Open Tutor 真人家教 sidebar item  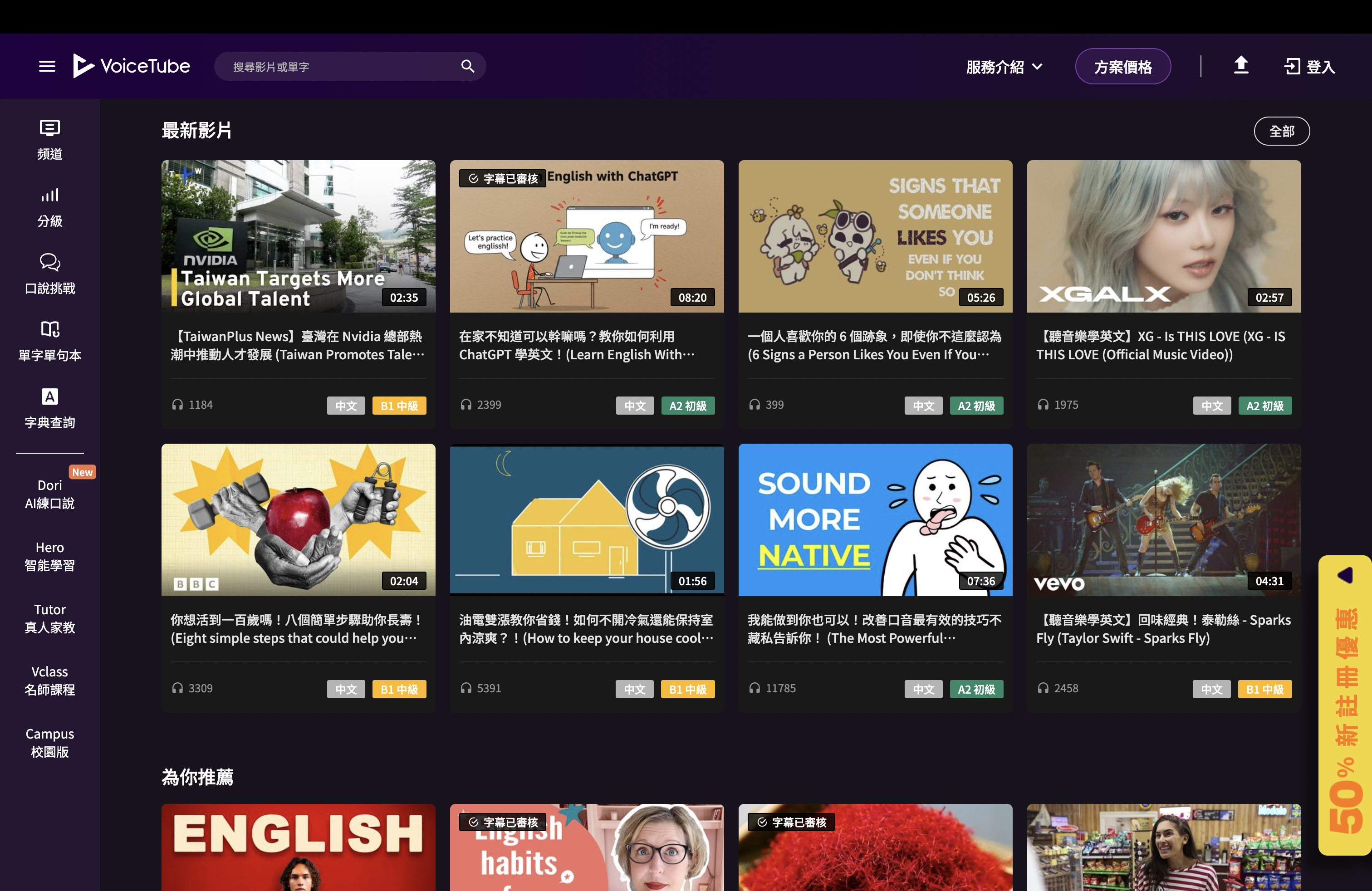pyautogui.click(x=49, y=618)
